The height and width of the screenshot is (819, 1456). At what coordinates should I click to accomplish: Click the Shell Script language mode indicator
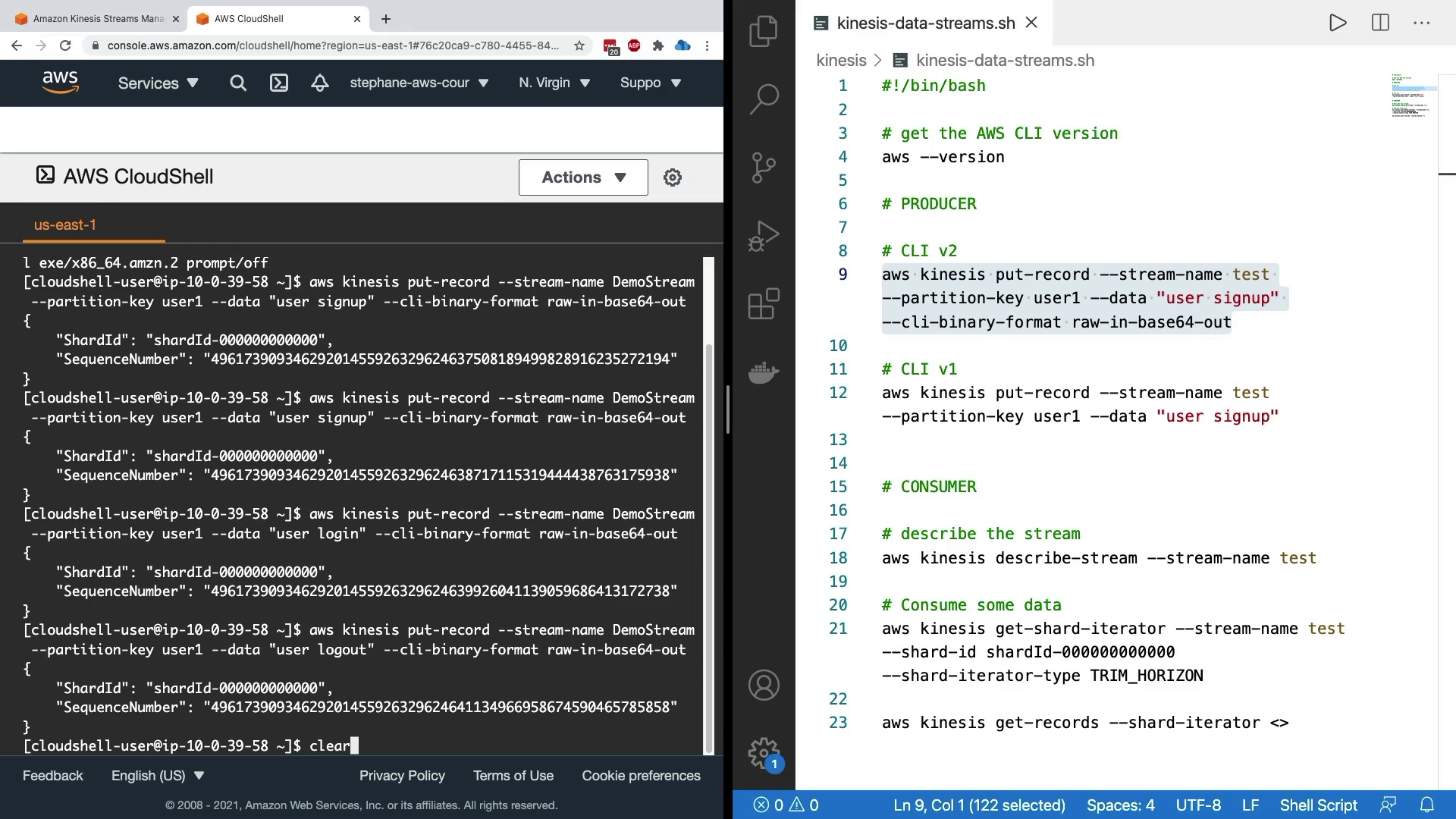pos(1318,805)
